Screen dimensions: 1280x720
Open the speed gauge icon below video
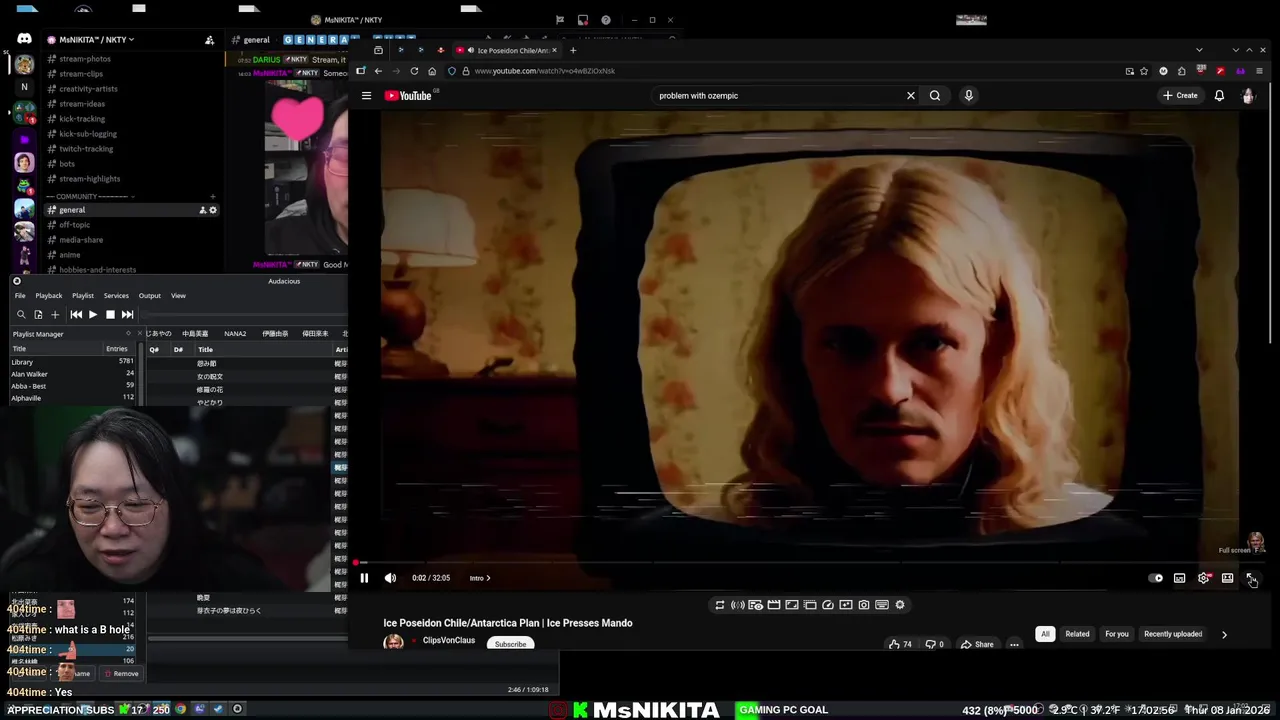click(828, 605)
